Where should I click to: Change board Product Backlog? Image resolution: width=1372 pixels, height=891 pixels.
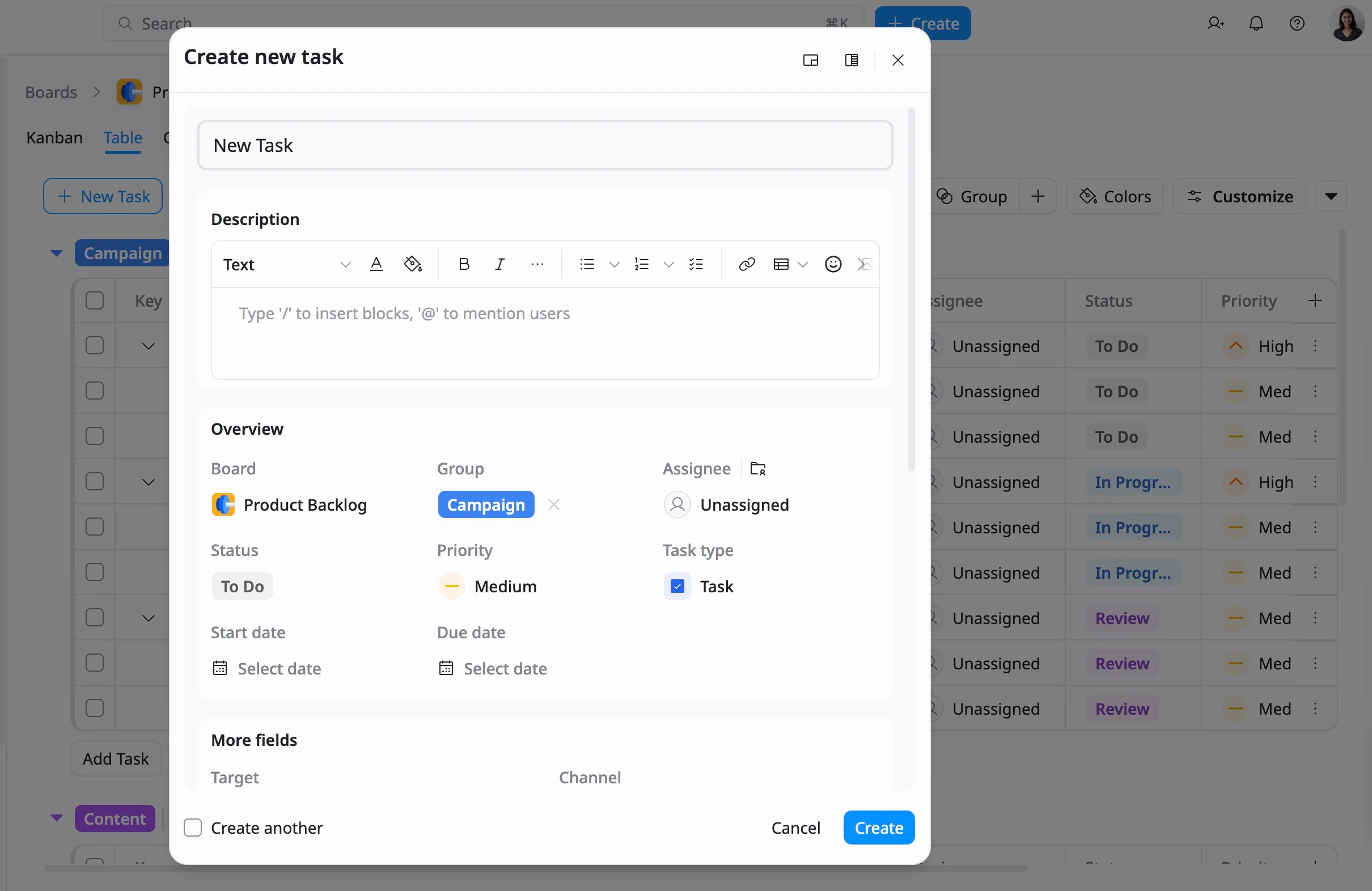289,505
